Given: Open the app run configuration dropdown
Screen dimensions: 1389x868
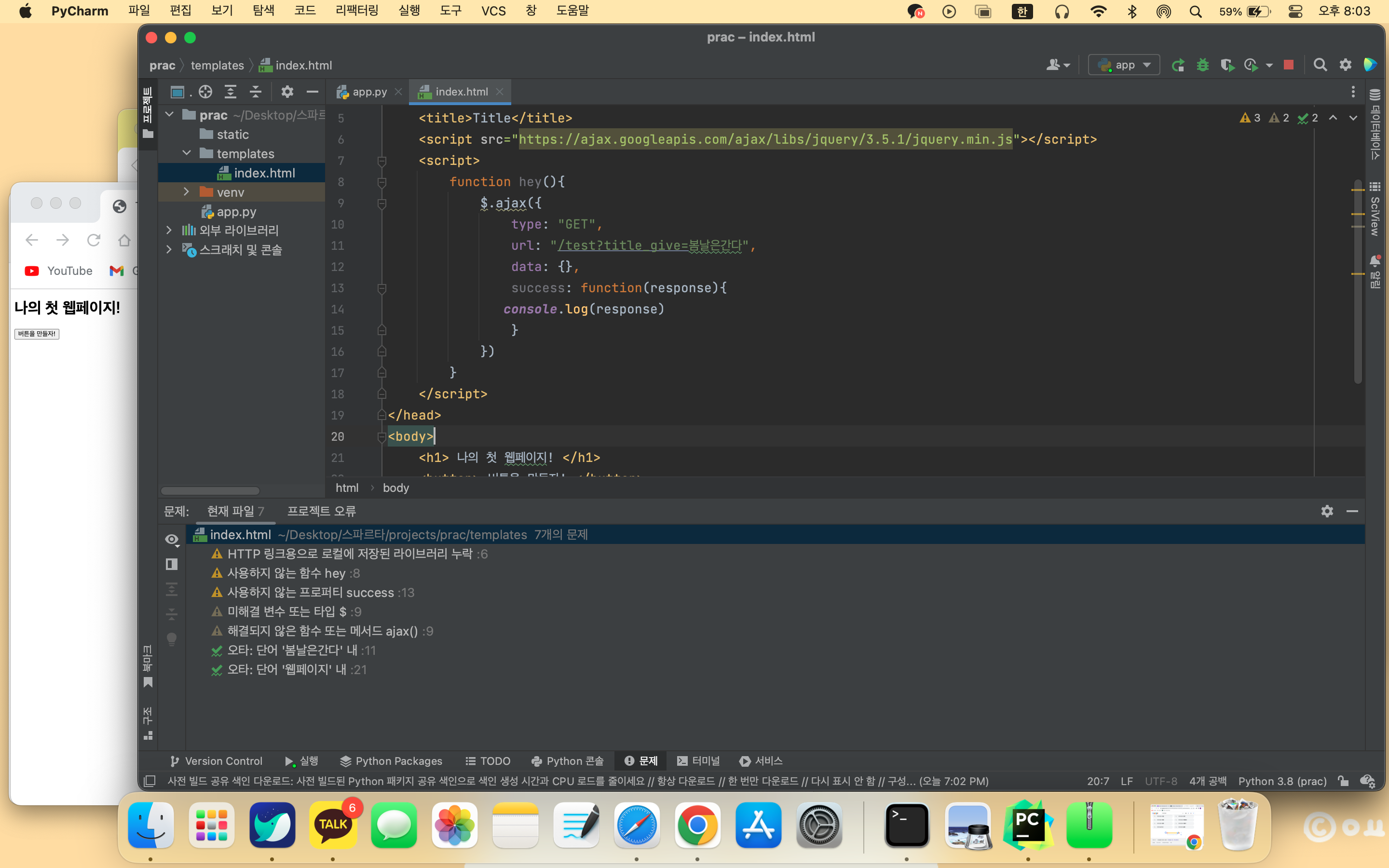Looking at the screenshot, I should coord(1124,65).
